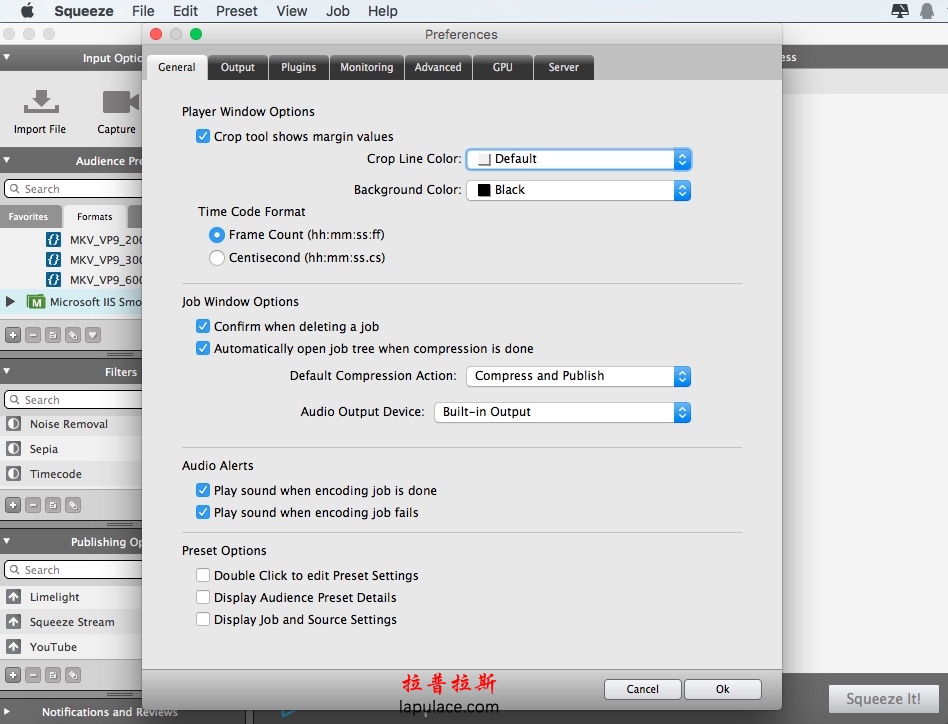The width and height of the screenshot is (948, 724).
Task: Switch to Formats tab in Audience Presets
Action: tap(94, 216)
